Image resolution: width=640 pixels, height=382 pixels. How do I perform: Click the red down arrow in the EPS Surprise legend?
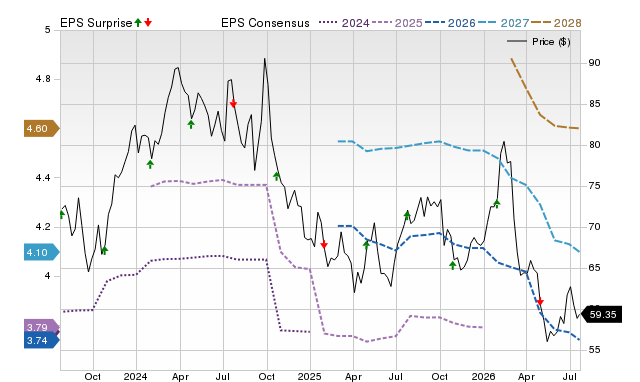pyautogui.click(x=148, y=23)
